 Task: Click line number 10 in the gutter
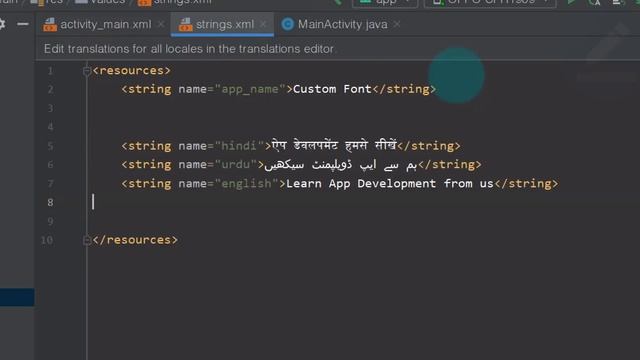(x=47, y=240)
